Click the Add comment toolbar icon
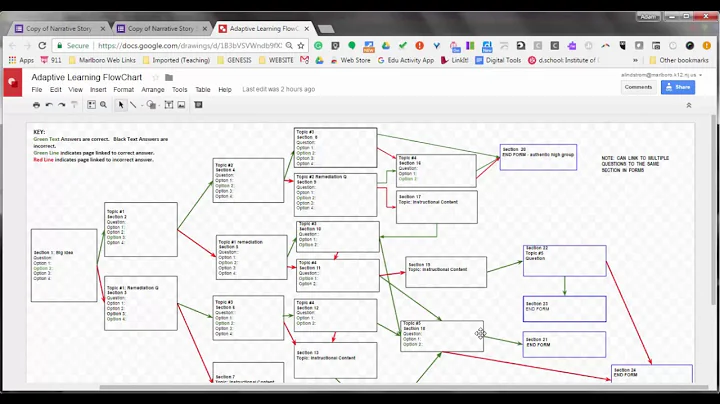The height and width of the screenshot is (404, 720). pos(198,105)
